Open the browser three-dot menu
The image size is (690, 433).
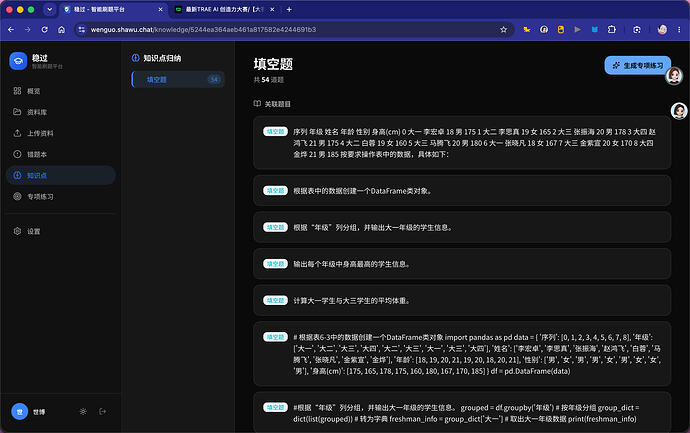pos(679,29)
